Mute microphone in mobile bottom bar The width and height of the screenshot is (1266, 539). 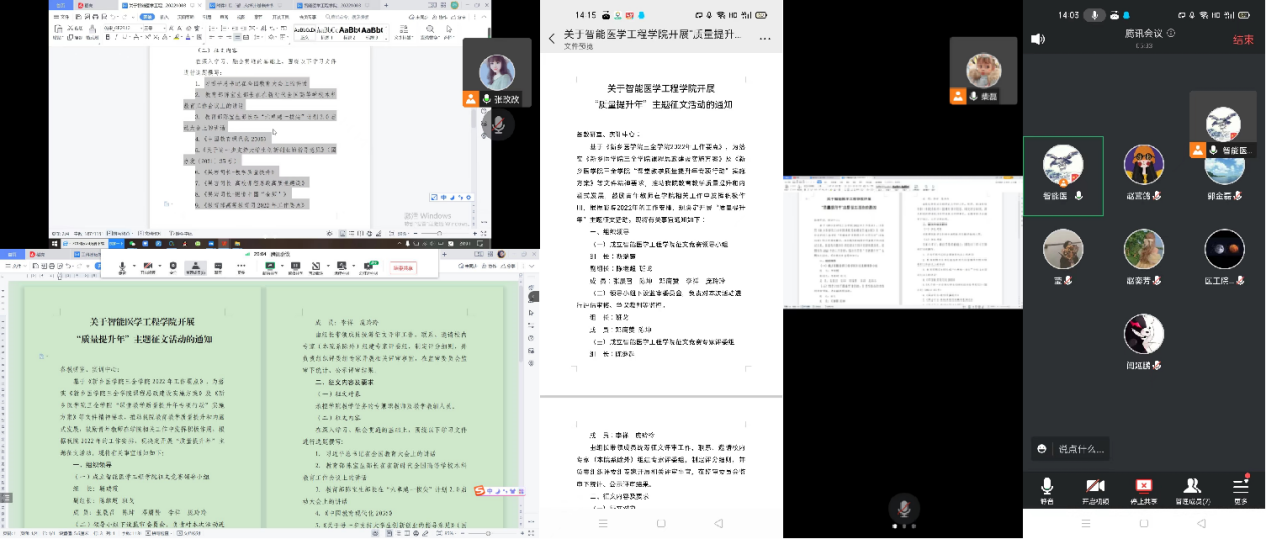[x=1046, y=488]
